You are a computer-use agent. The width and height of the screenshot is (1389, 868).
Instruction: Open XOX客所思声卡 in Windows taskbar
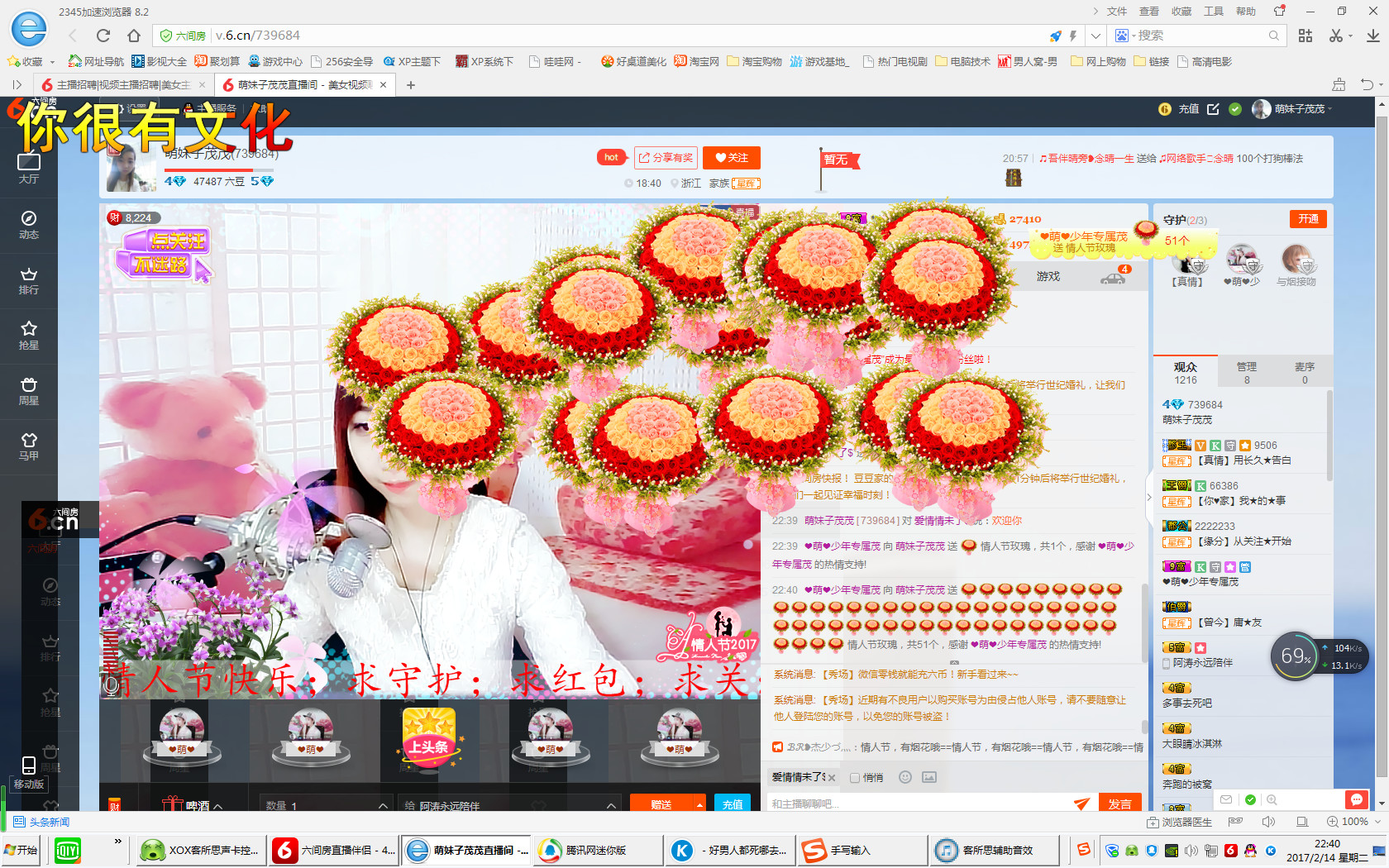click(x=200, y=850)
